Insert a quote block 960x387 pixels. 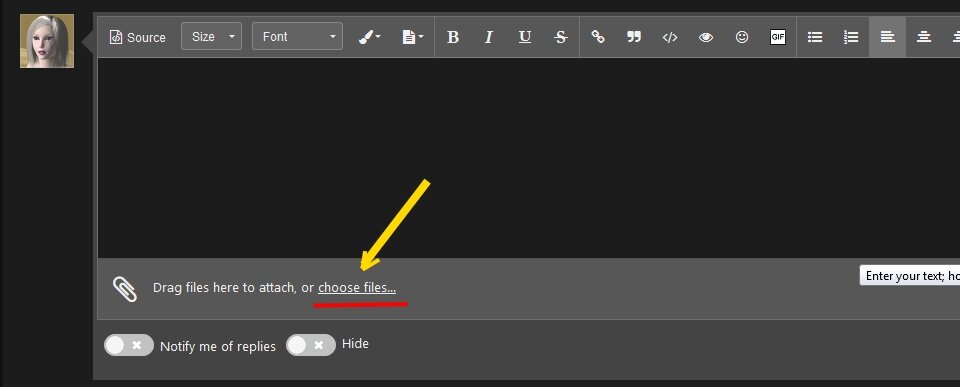click(x=634, y=37)
